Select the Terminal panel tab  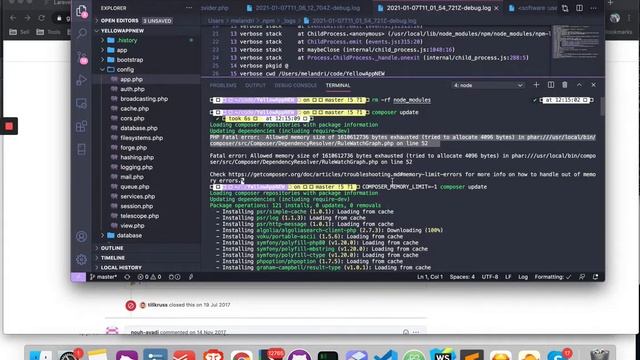point(338,85)
